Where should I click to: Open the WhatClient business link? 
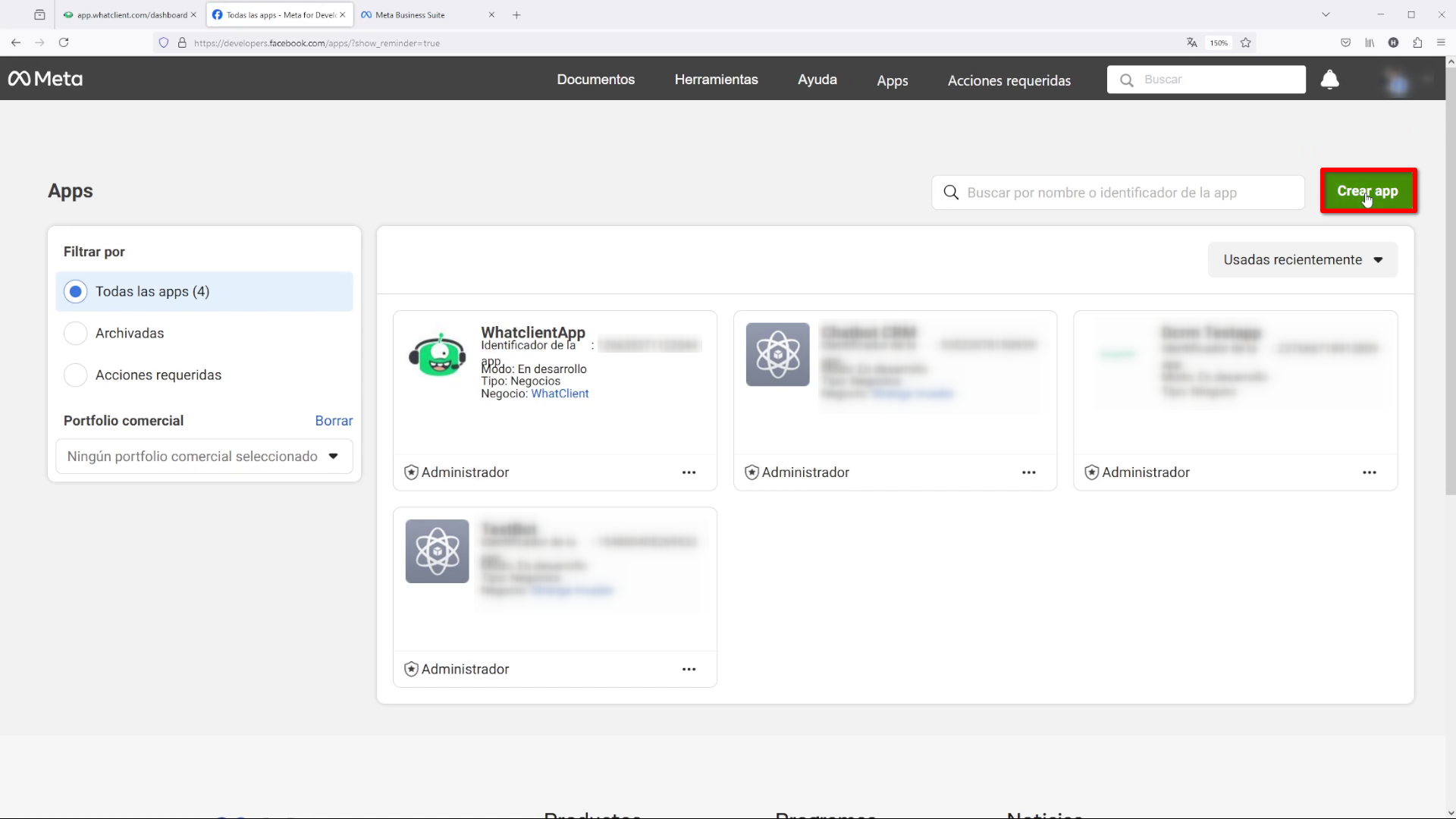click(560, 394)
